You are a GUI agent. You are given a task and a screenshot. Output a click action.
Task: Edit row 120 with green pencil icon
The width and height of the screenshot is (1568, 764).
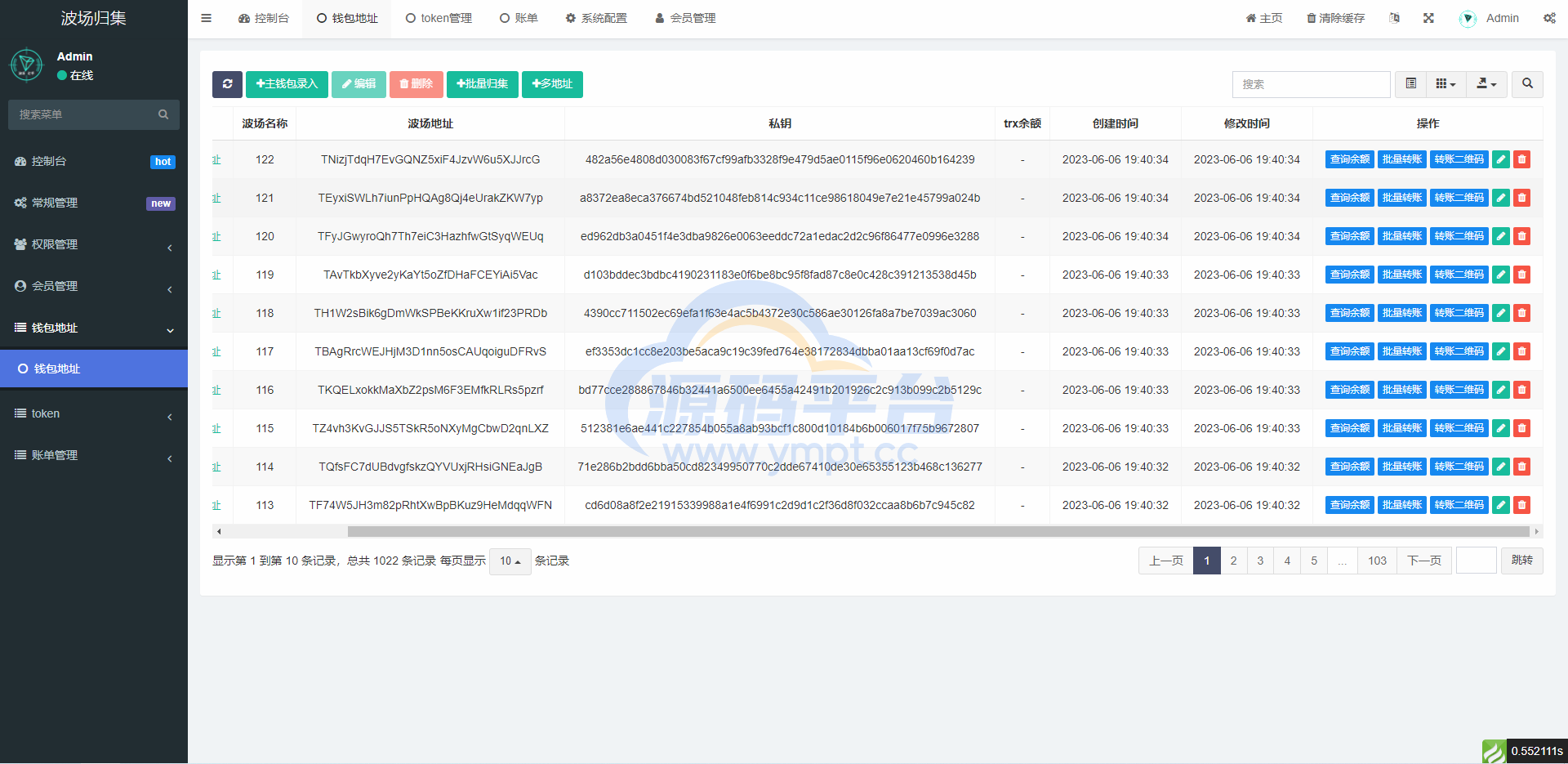pyautogui.click(x=1501, y=236)
